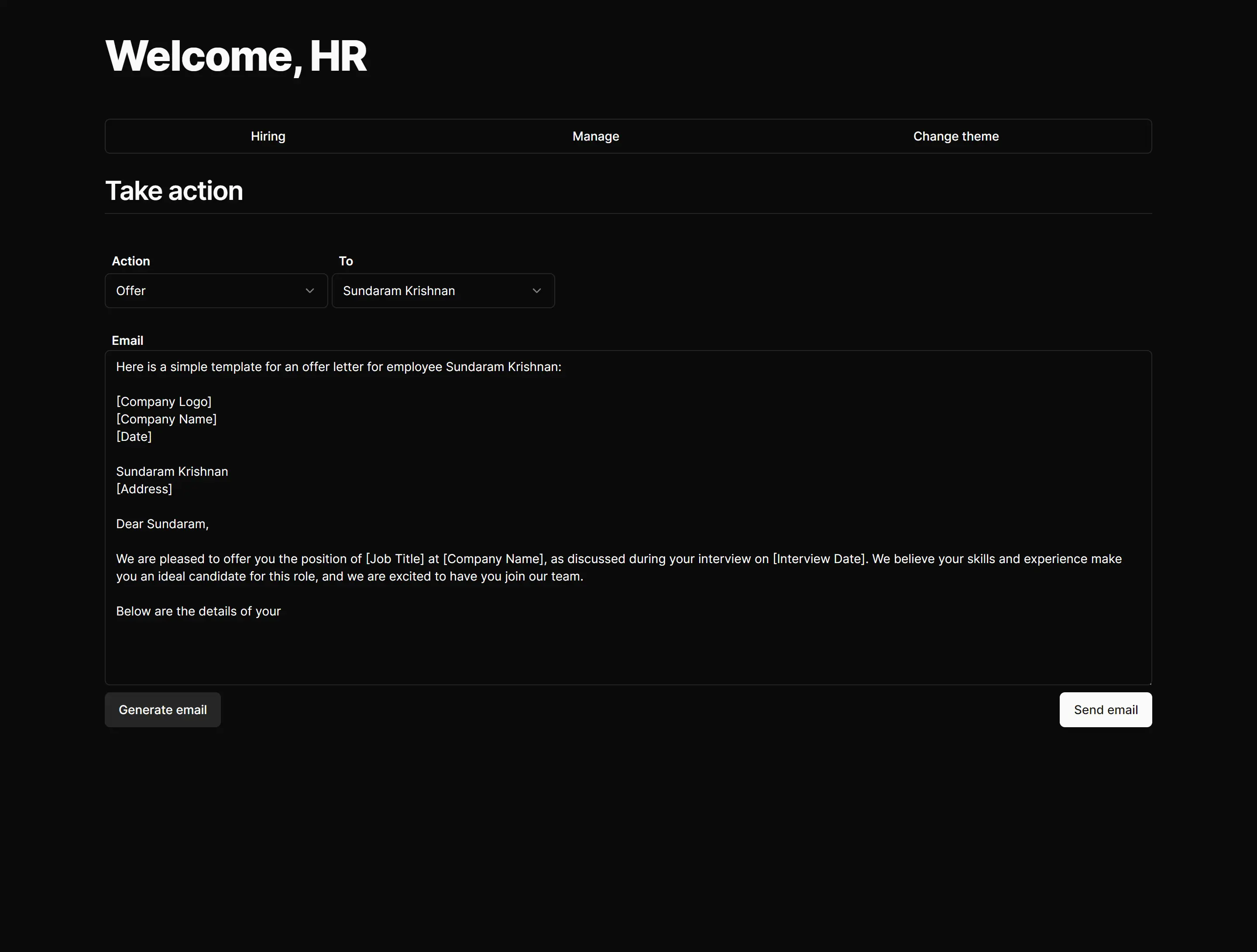Place cursor on [Address] placeholder in email
1257x952 pixels.
coord(144,489)
